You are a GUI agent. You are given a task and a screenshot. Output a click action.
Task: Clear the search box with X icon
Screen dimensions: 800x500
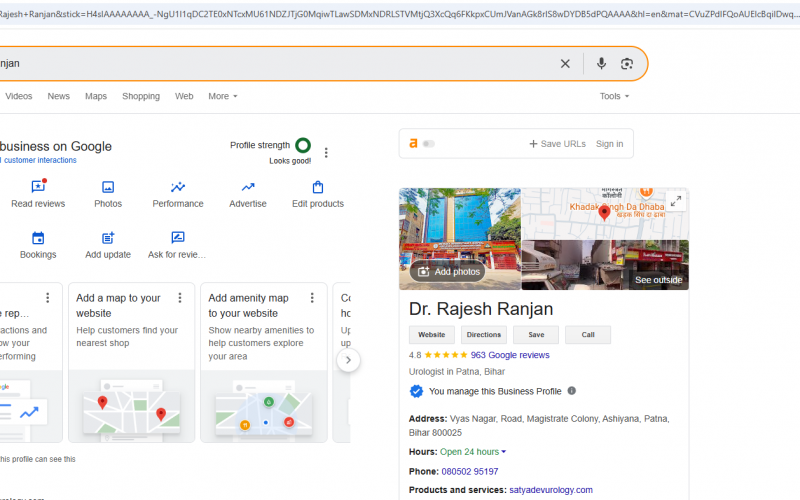coord(565,64)
